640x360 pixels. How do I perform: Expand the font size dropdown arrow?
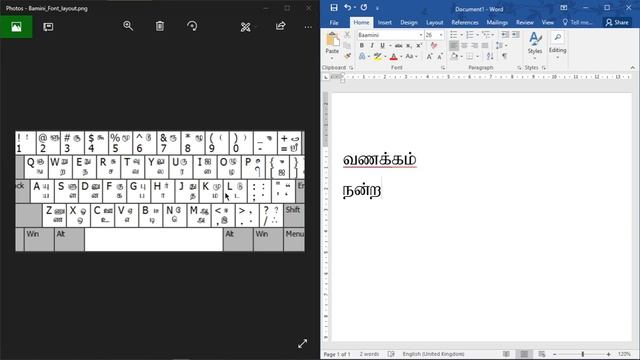pyautogui.click(x=441, y=35)
